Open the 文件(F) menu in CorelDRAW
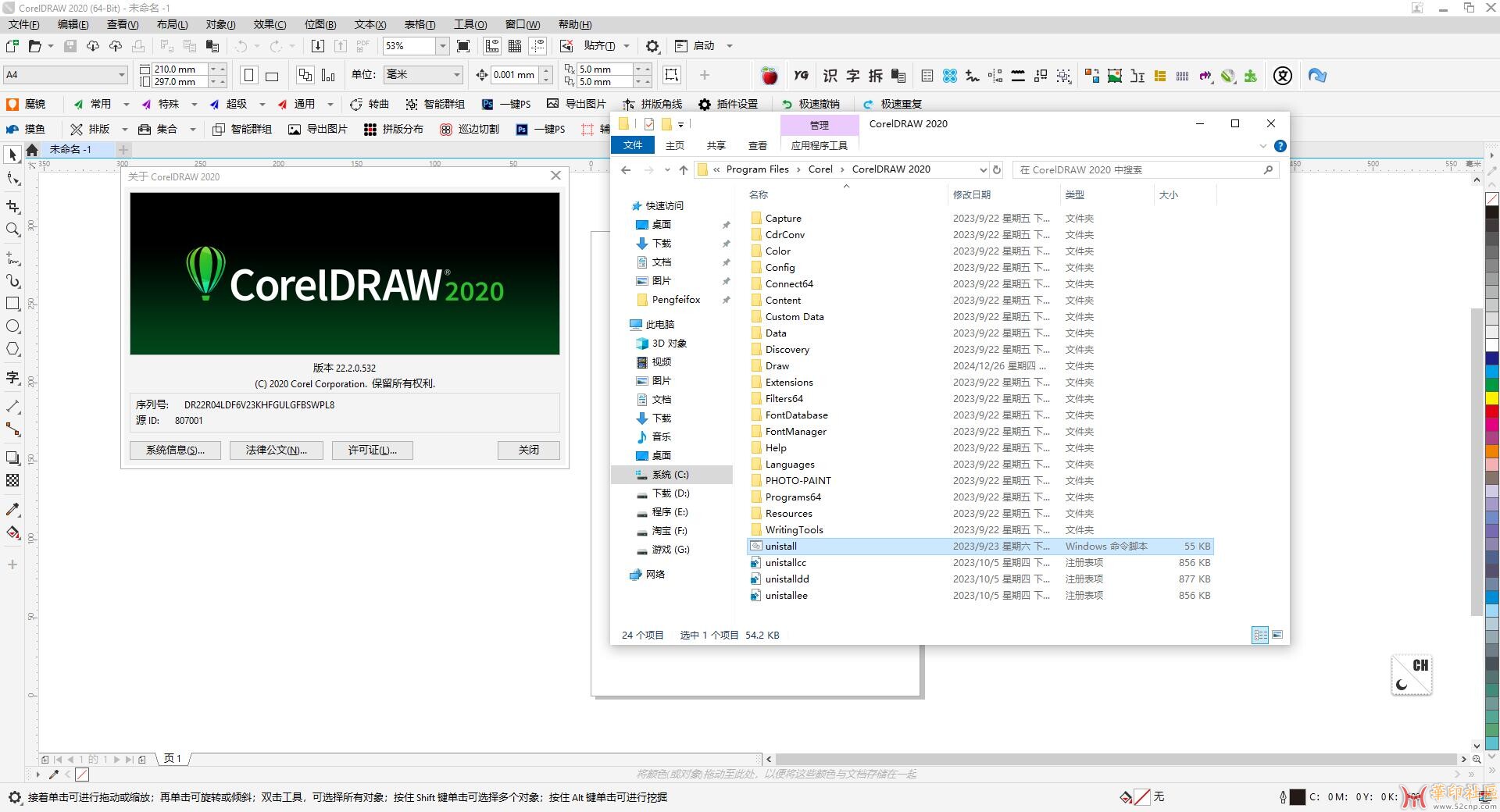Image resolution: width=1500 pixels, height=812 pixels. (23, 24)
